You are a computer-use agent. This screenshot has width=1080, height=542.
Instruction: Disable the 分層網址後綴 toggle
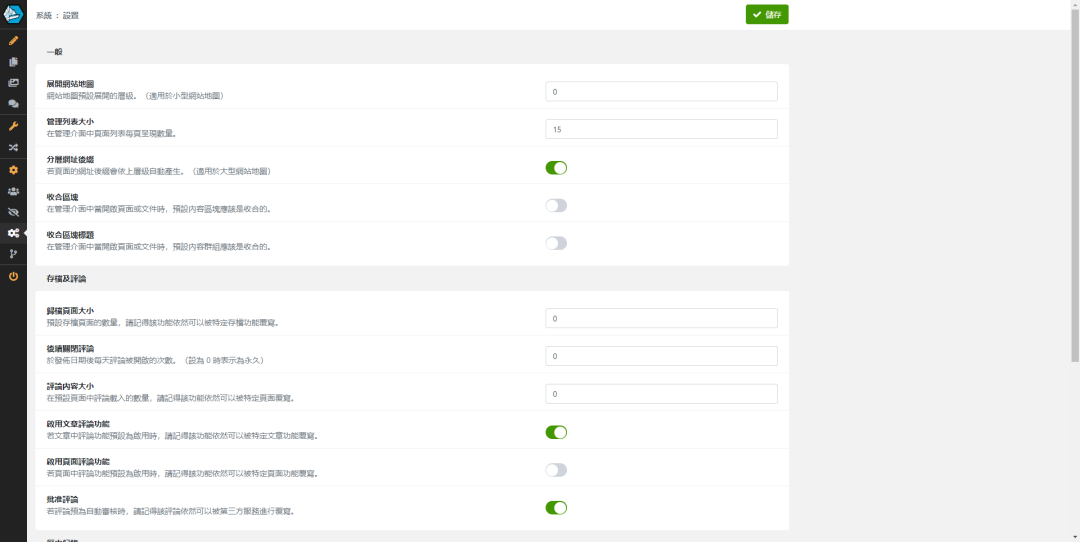556,167
